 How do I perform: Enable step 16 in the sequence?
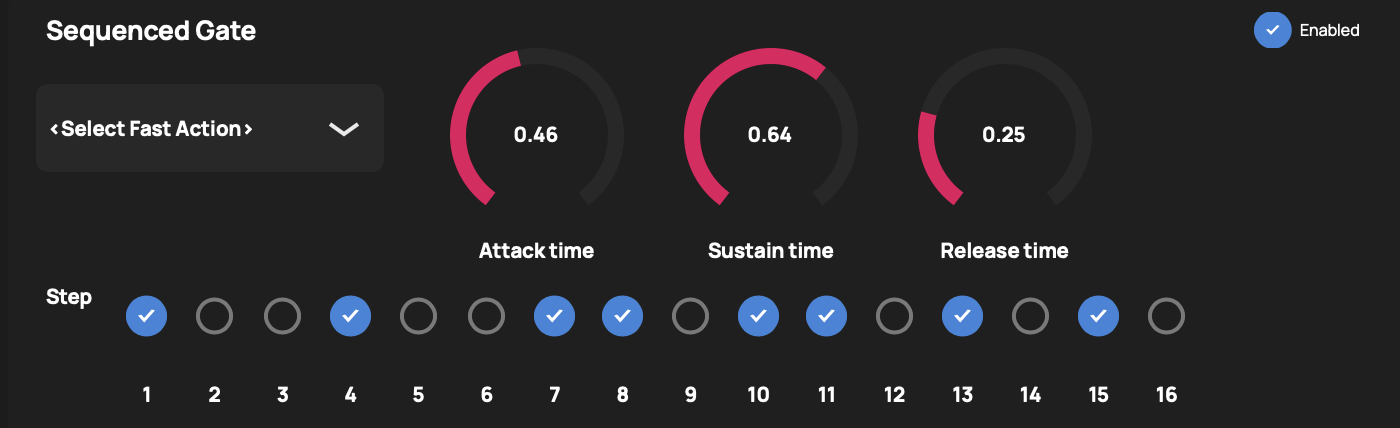(x=1166, y=317)
